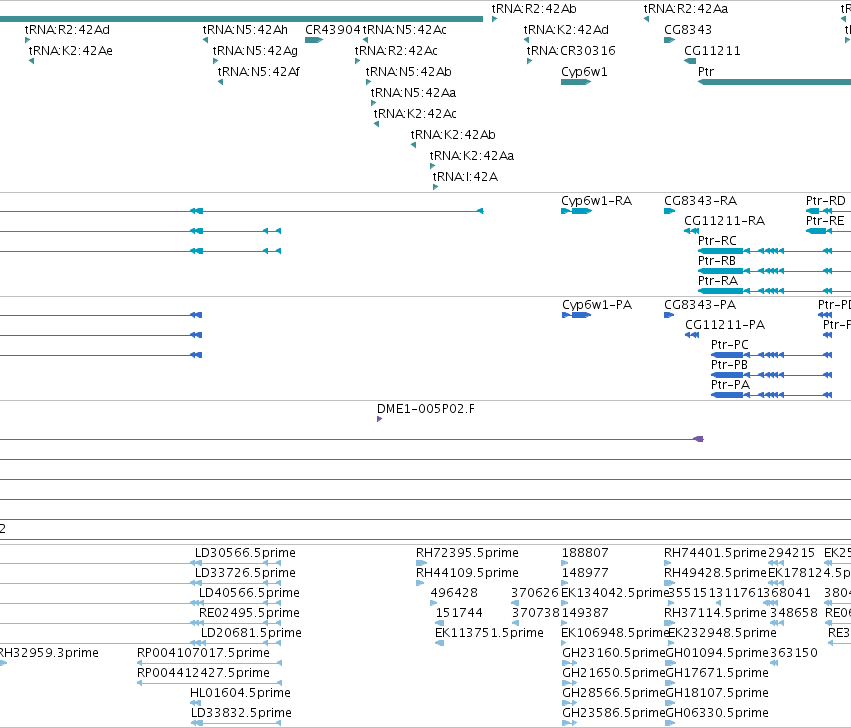The image size is (851, 728).
Task: Click the Ptr-RB transcript label
Action: (x=717, y=261)
